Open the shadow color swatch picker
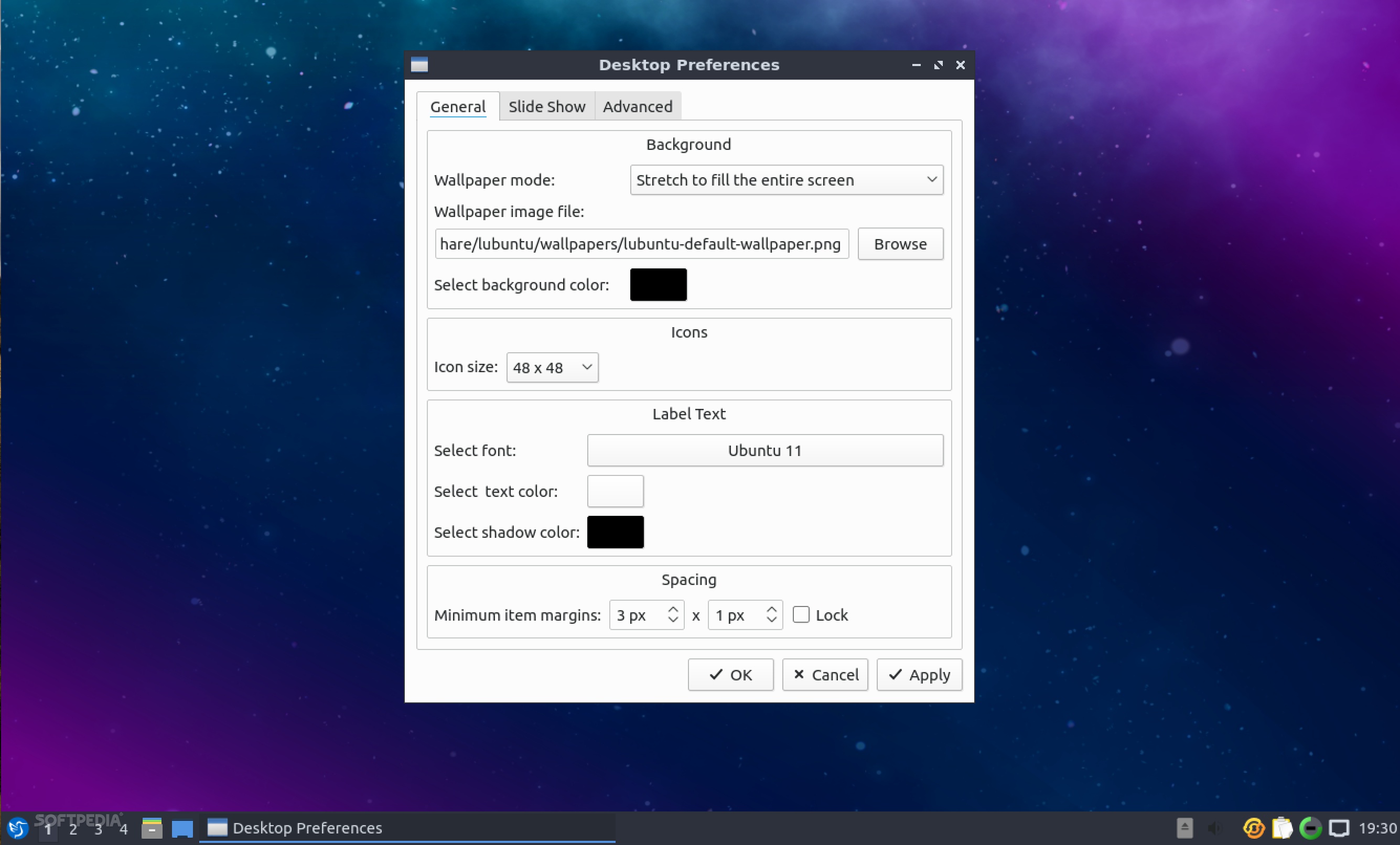The image size is (1400, 845). coord(616,532)
